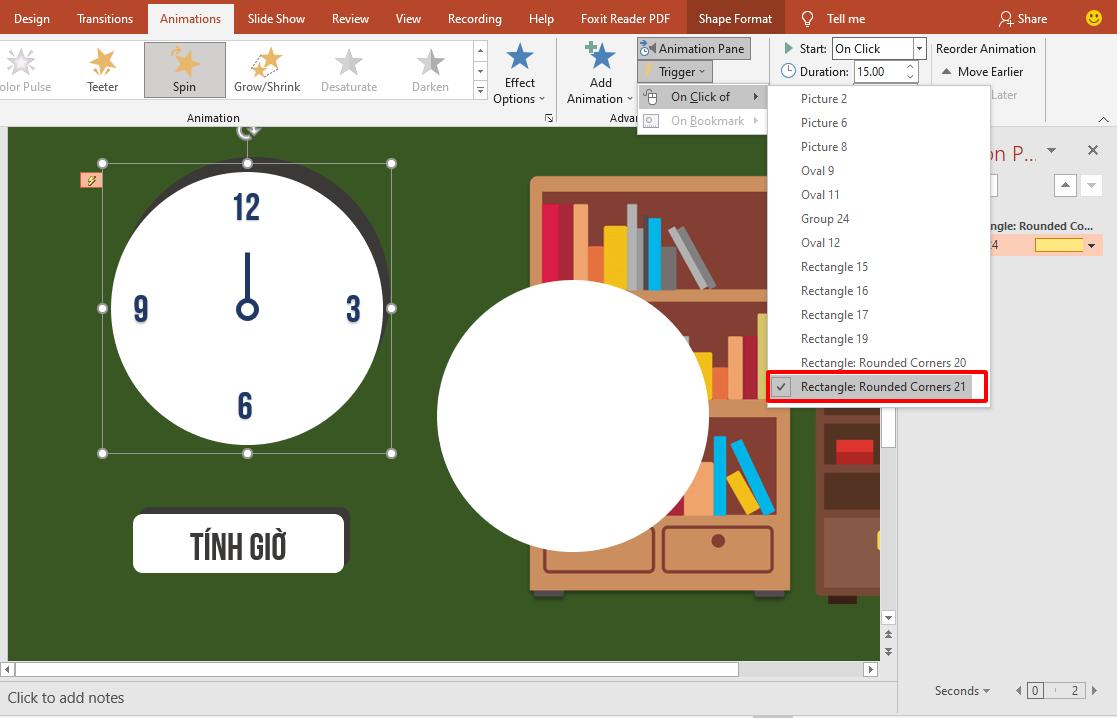Click the smiley feedback icon
The image size is (1117, 718).
tap(1094, 18)
